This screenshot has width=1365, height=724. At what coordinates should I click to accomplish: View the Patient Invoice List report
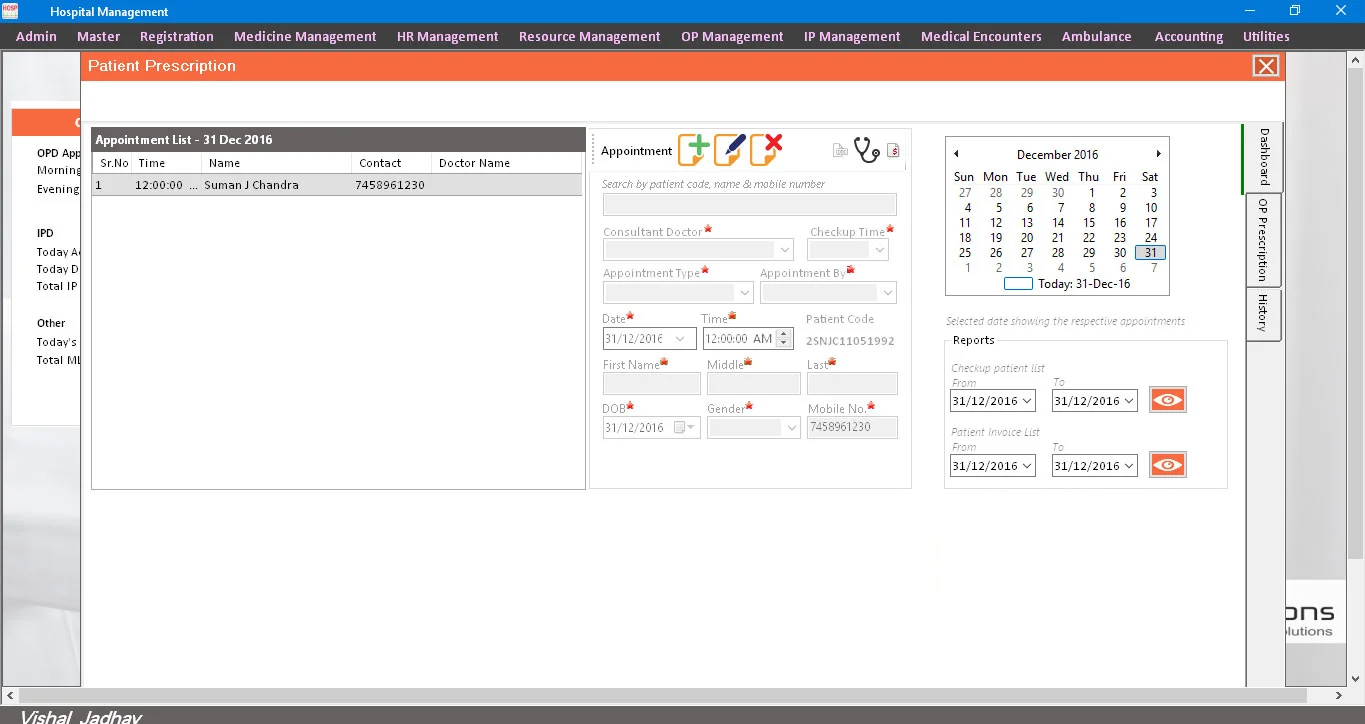point(1167,465)
